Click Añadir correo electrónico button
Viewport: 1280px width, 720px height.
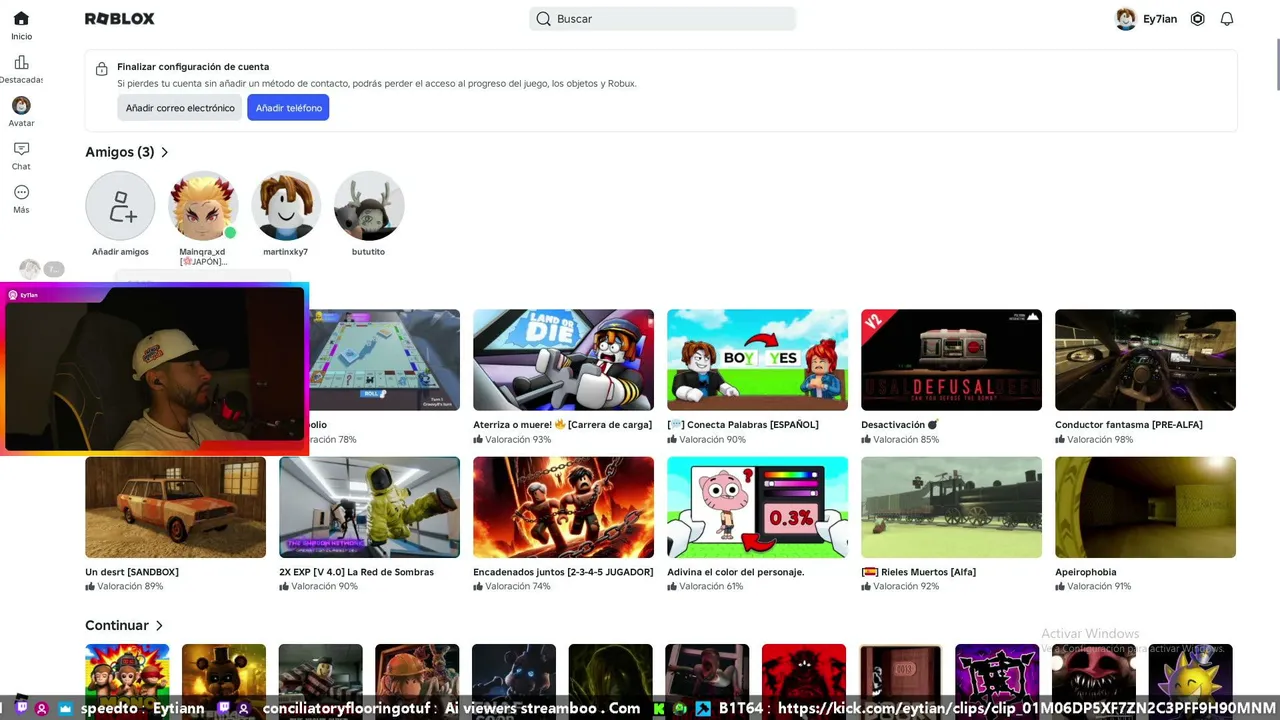(x=180, y=108)
